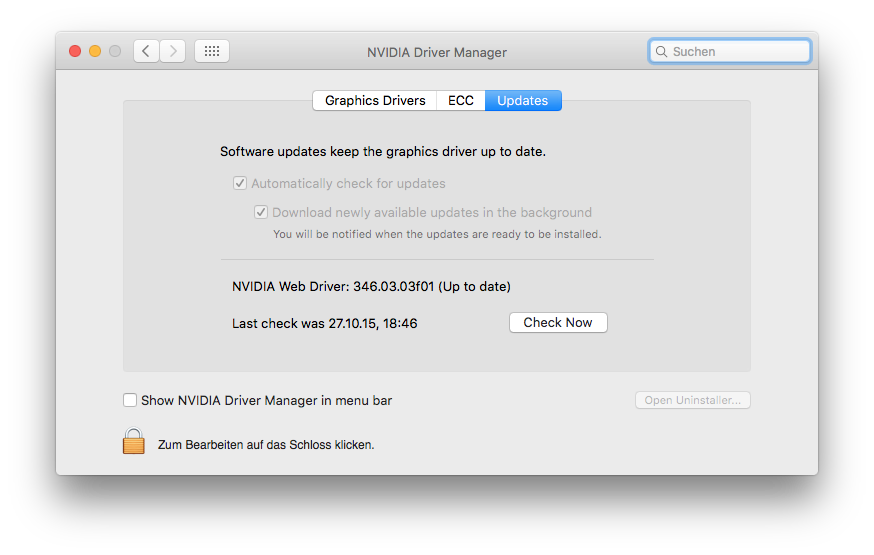Image resolution: width=874 pixels, height=555 pixels.
Task: Go back with the left chevron
Action: 146,51
